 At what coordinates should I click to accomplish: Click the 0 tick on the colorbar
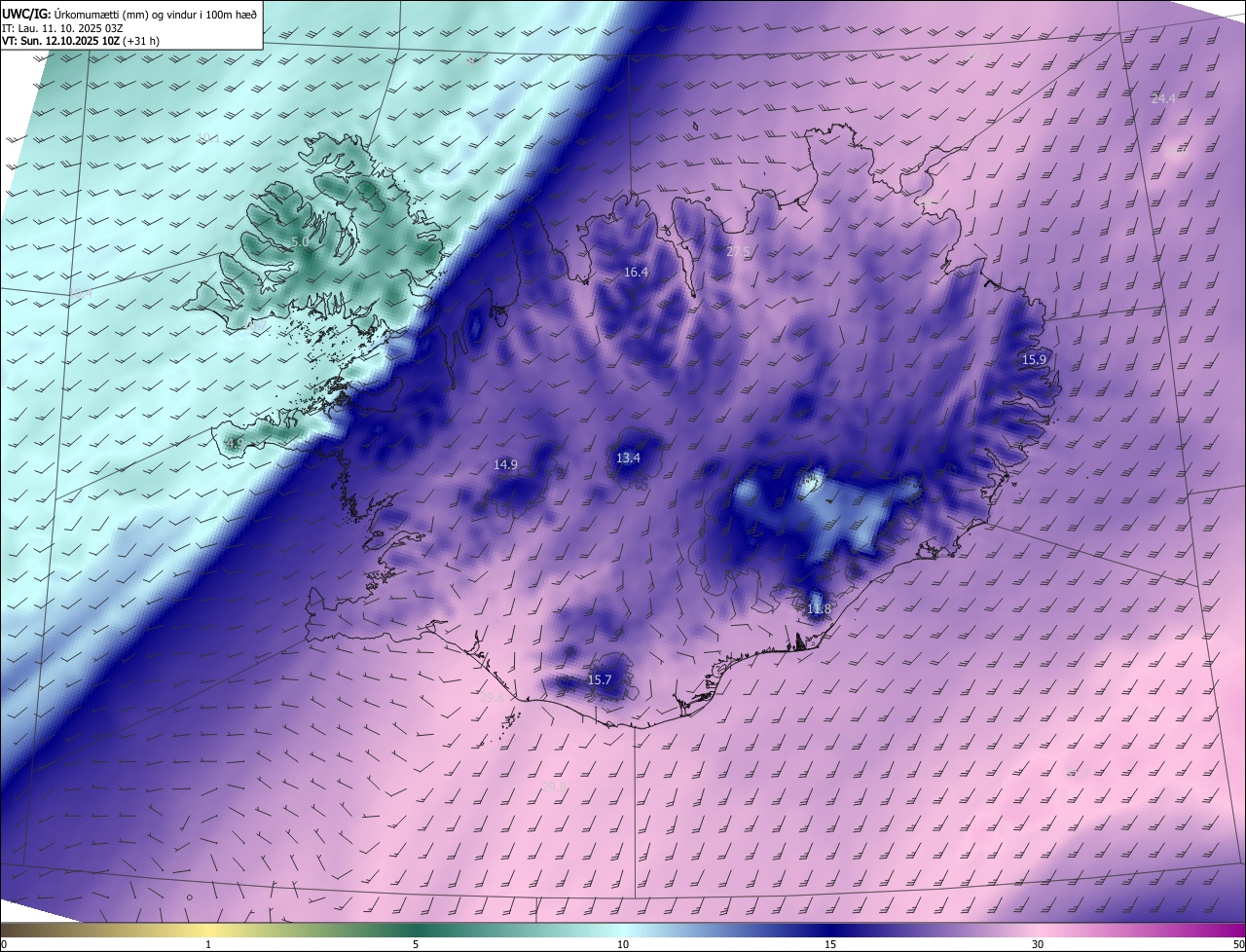coord(4,944)
